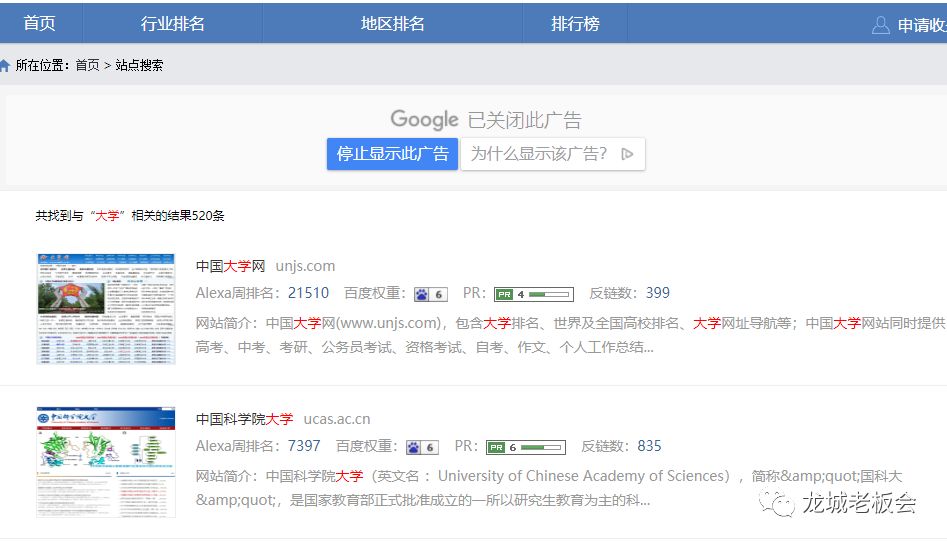
Task: Click the 共找到与大学相关的结果520条 text
Action: point(130,216)
